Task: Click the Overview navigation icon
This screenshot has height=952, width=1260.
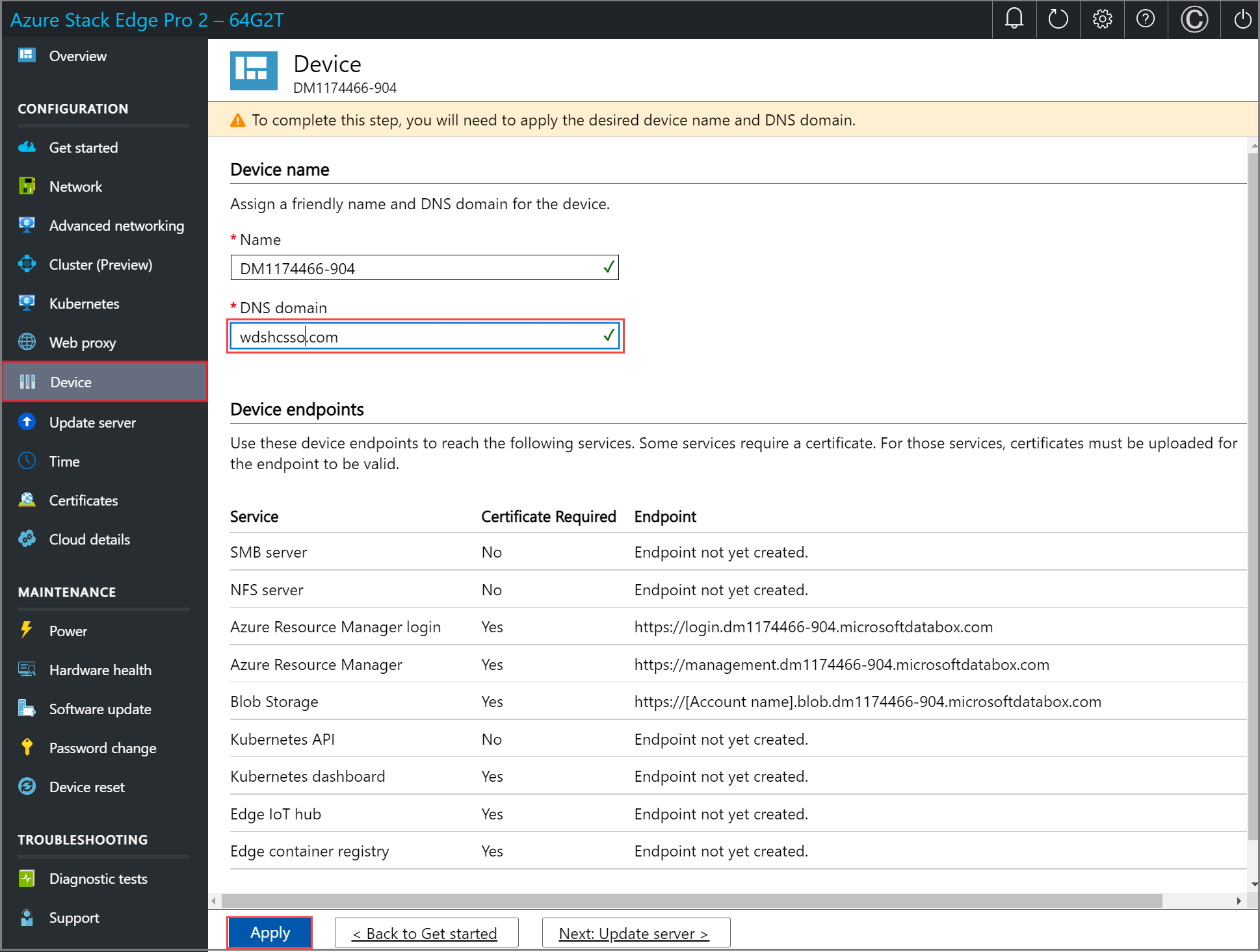Action: (27, 55)
